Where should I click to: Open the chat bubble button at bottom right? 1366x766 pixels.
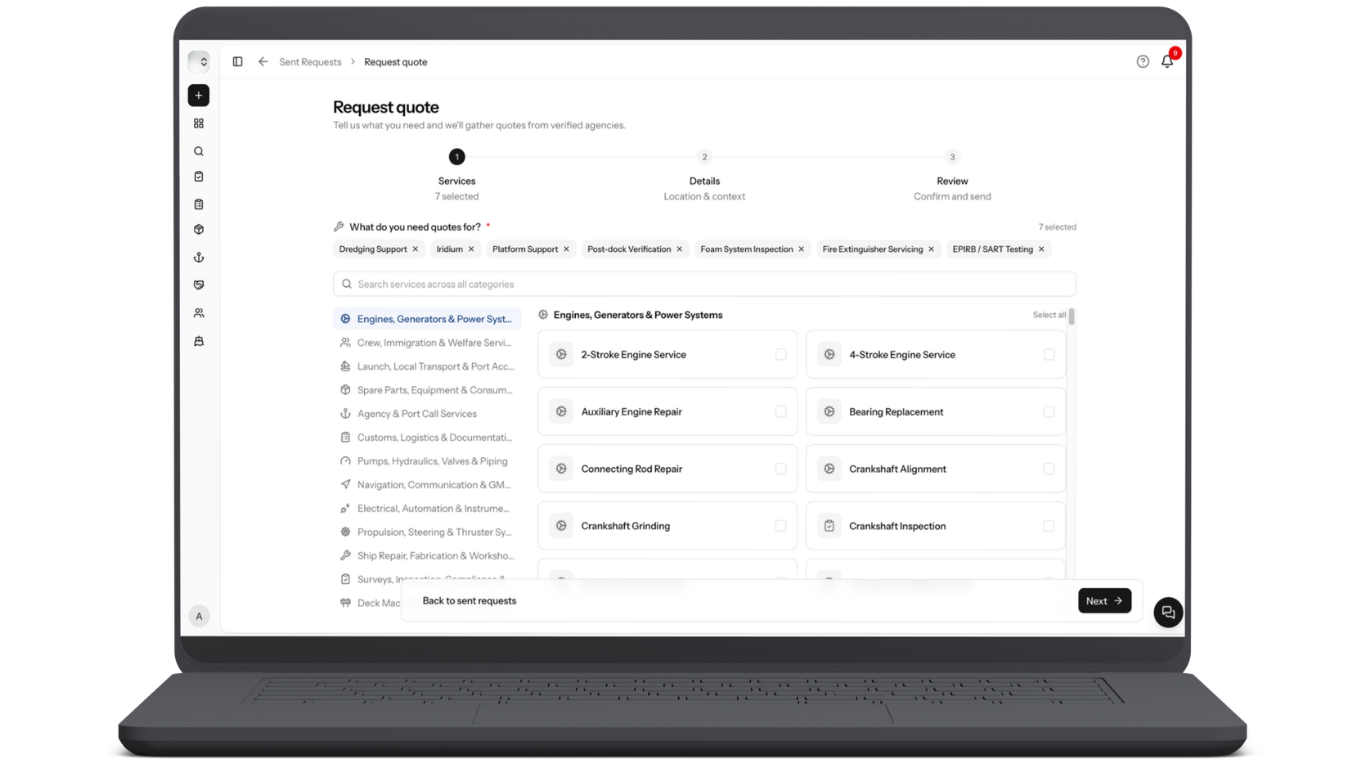click(x=1168, y=613)
